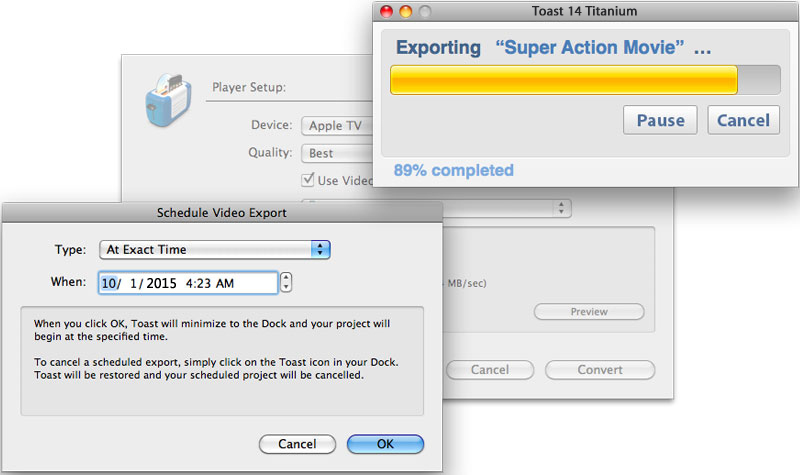Viewport: 800px width, 475px height.
Task: Confirm the scheduled export with OK
Action: [385, 444]
